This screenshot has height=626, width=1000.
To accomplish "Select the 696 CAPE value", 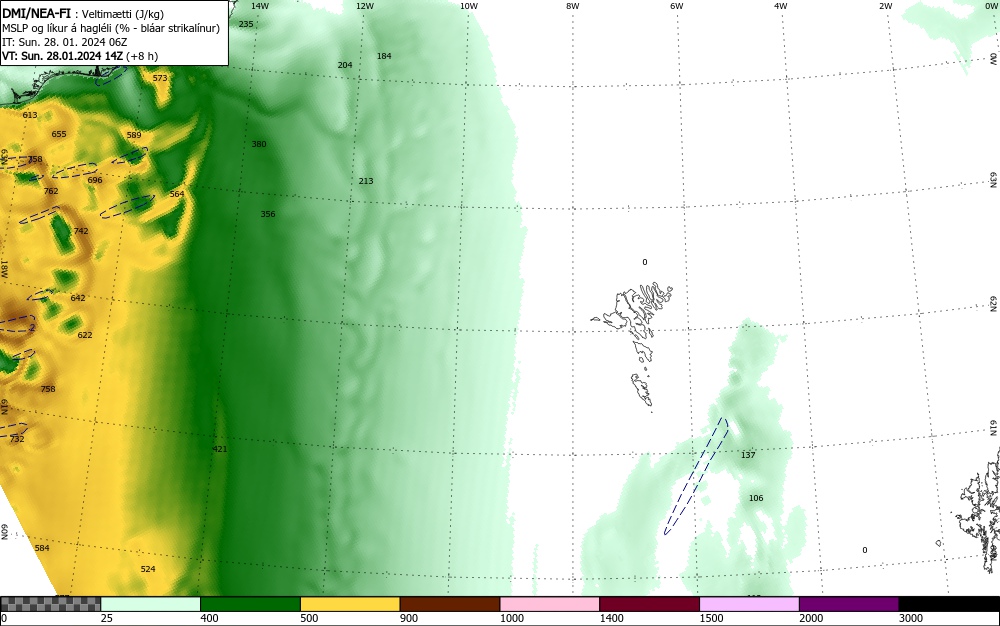I will [95, 180].
